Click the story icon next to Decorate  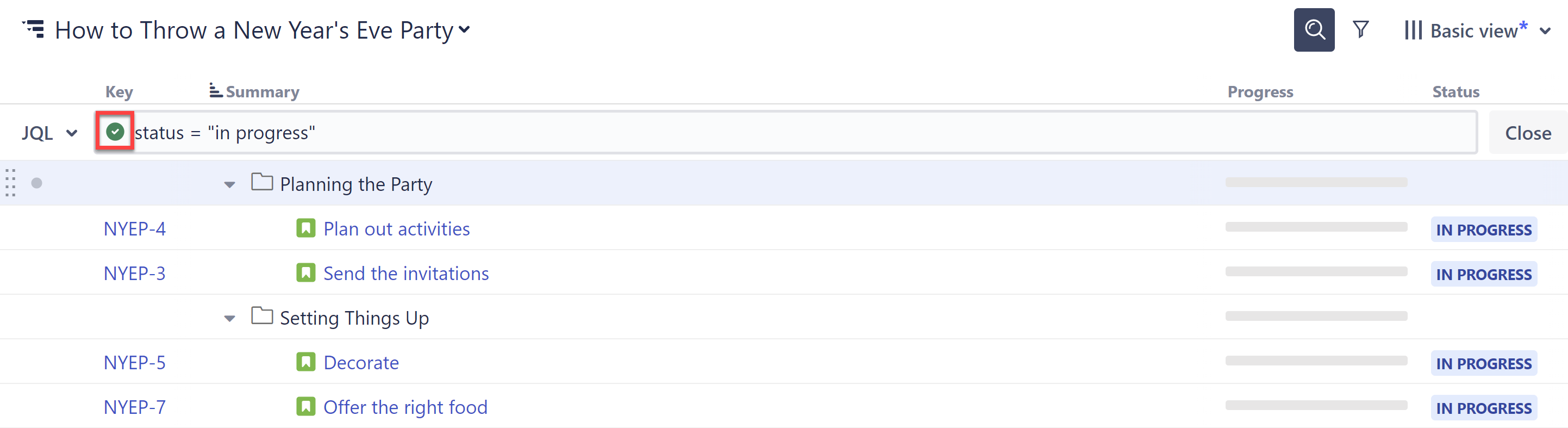(x=307, y=362)
